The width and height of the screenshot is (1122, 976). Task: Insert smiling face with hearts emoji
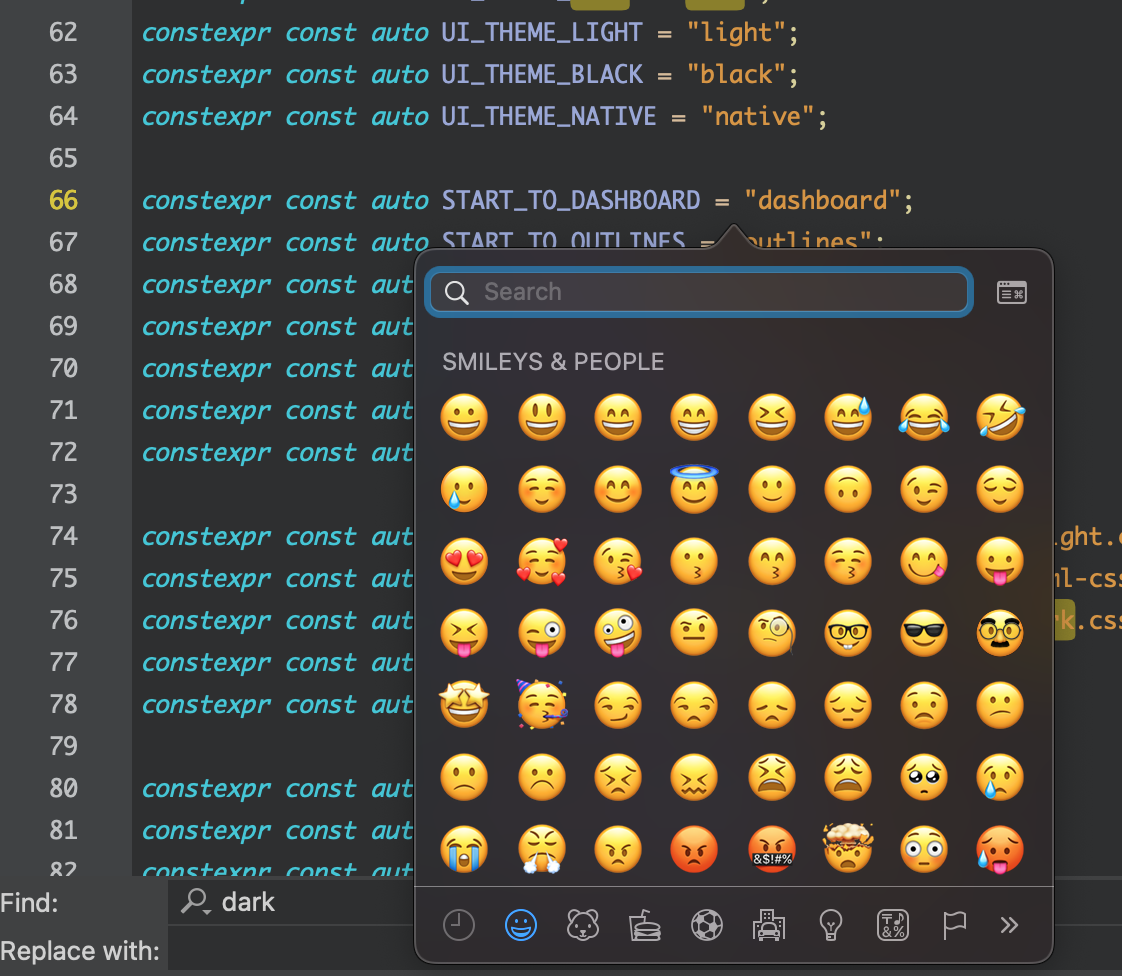click(x=542, y=561)
